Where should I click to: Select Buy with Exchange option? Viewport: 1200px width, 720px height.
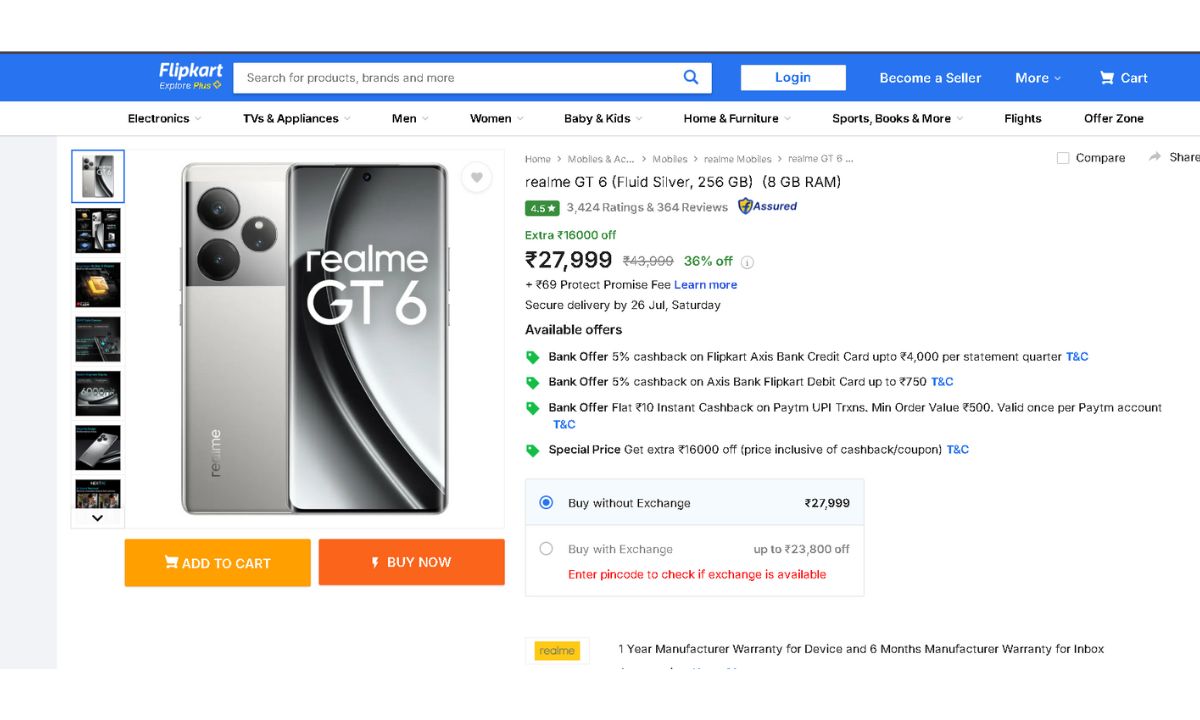[x=546, y=549]
